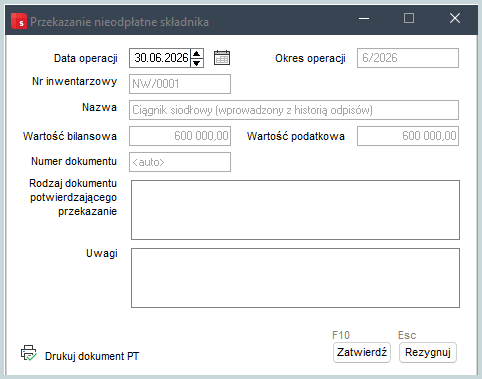Click the F10 shortcut hint text
Image resolution: width=482 pixels, height=379 pixels.
341,335
